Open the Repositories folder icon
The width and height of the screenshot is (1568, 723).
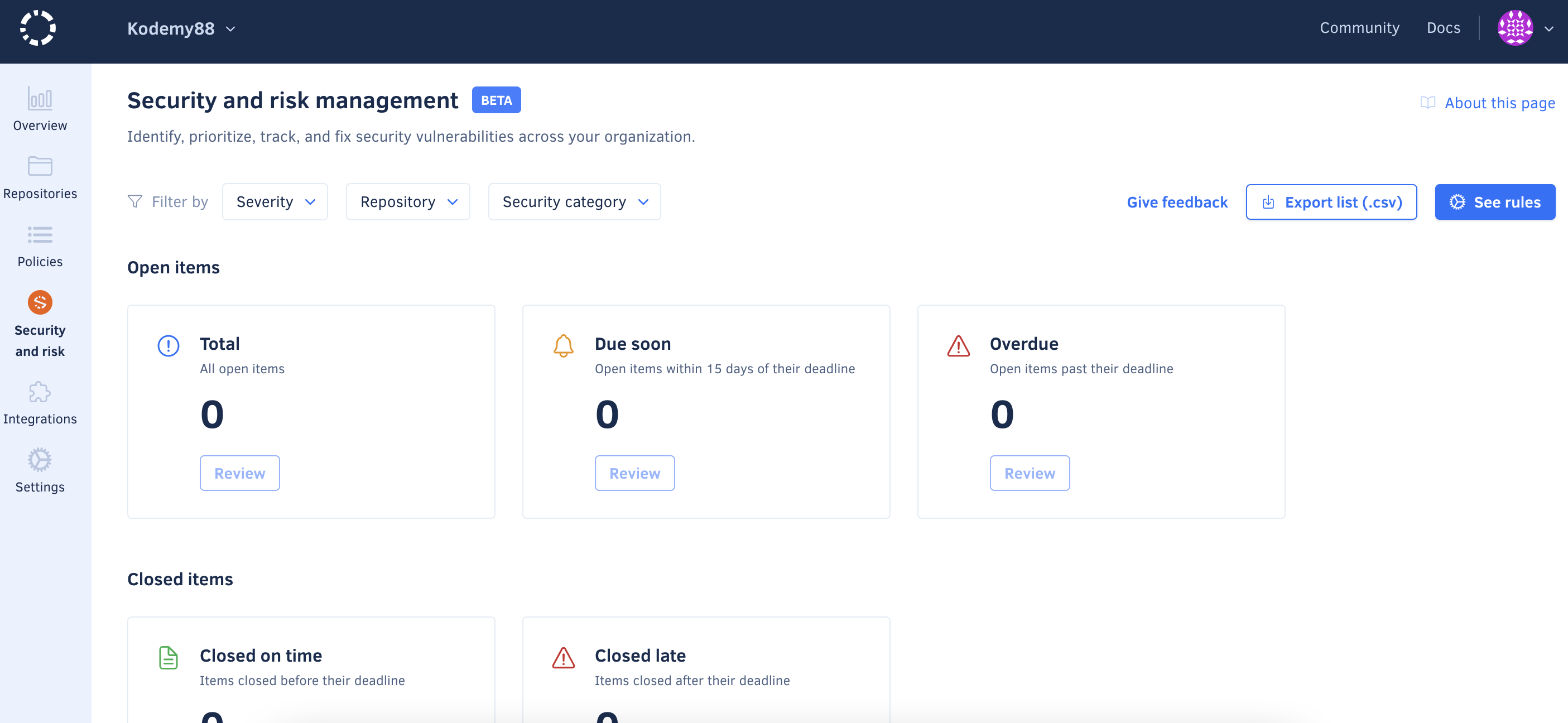[40, 166]
